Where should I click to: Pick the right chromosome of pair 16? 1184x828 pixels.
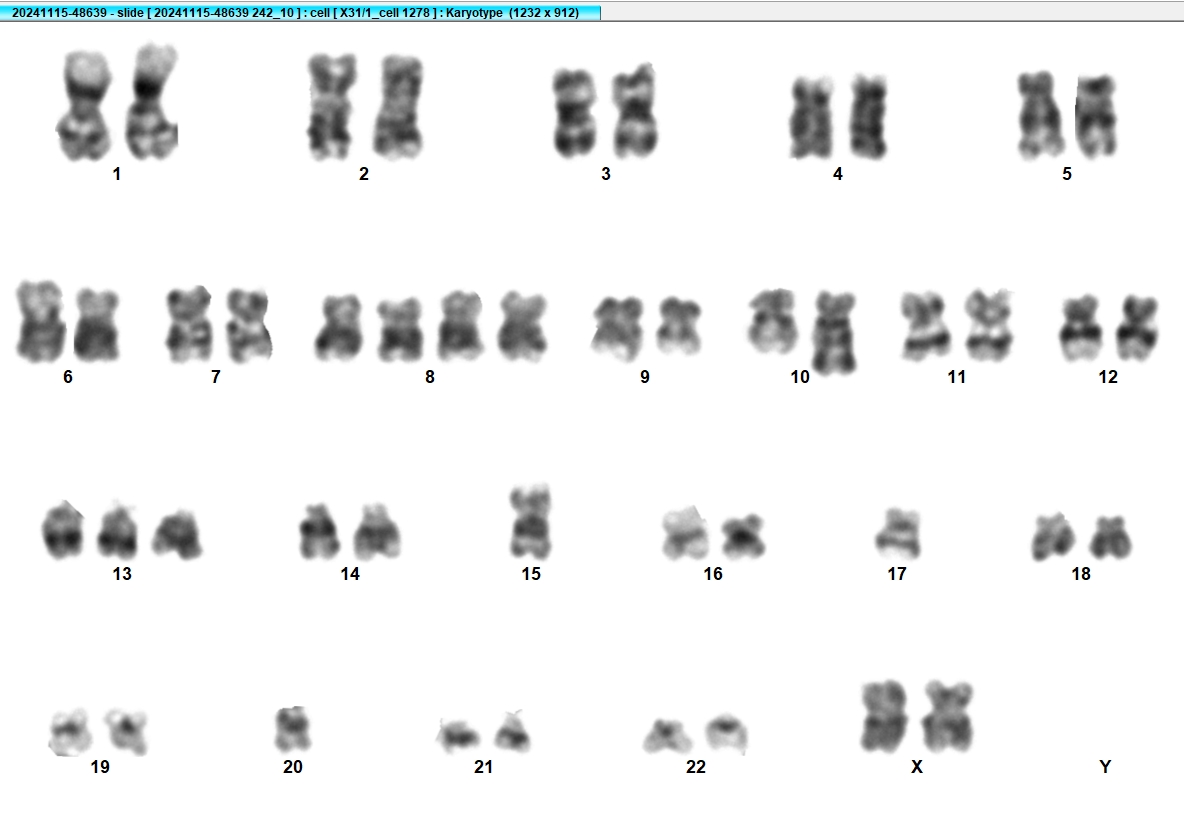(x=743, y=537)
